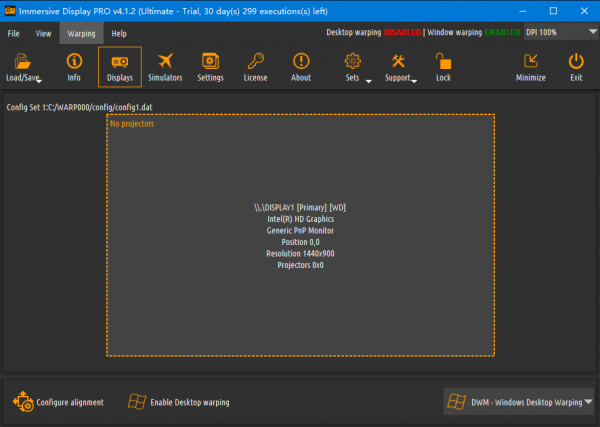
Task: Open the Help menu
Action: tap(119, 34)
